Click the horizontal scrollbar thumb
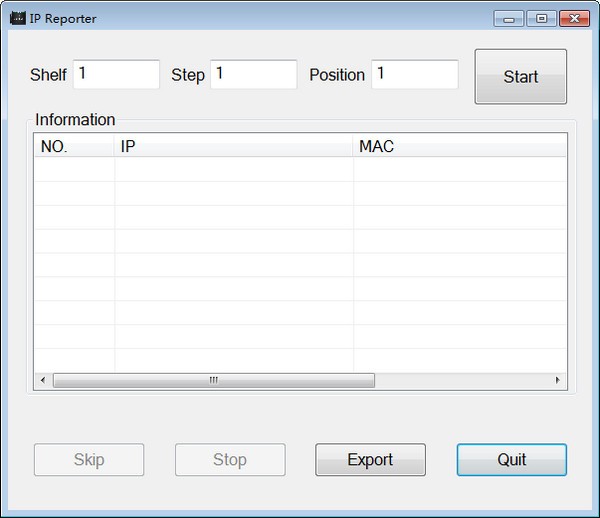This screenshot has height=518, width=600. 214,380
